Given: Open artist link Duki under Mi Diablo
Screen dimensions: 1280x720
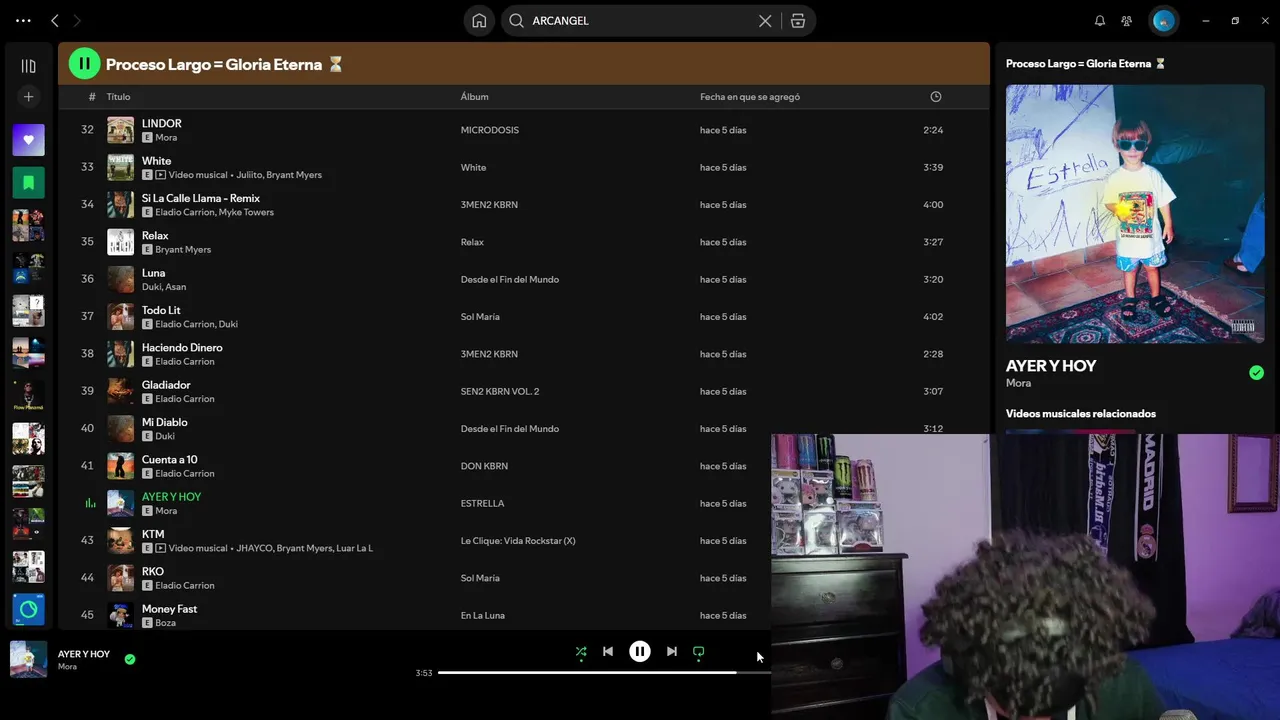Looking at the screenshot, I should pyautogui.click(x=165, y=436).
